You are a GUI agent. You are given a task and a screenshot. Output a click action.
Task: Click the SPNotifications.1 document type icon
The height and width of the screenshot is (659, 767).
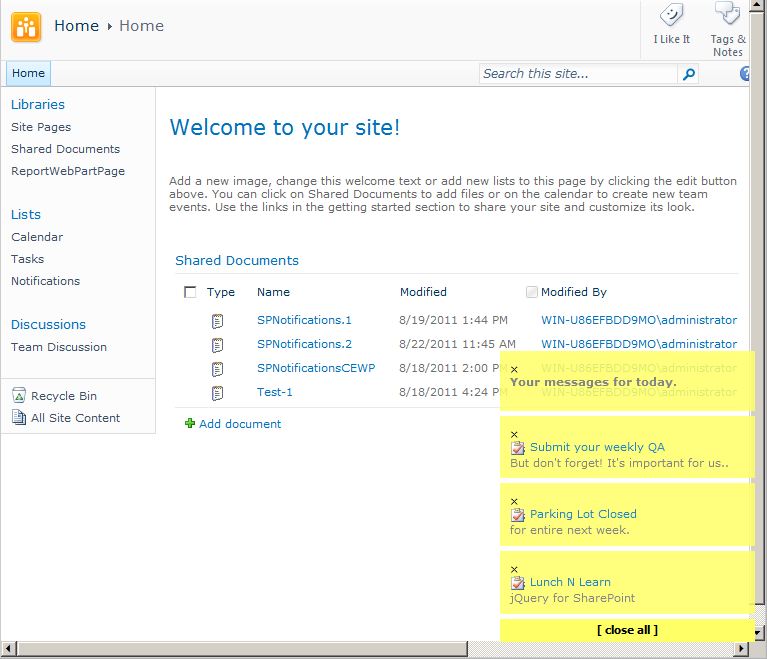click(217, 321)
